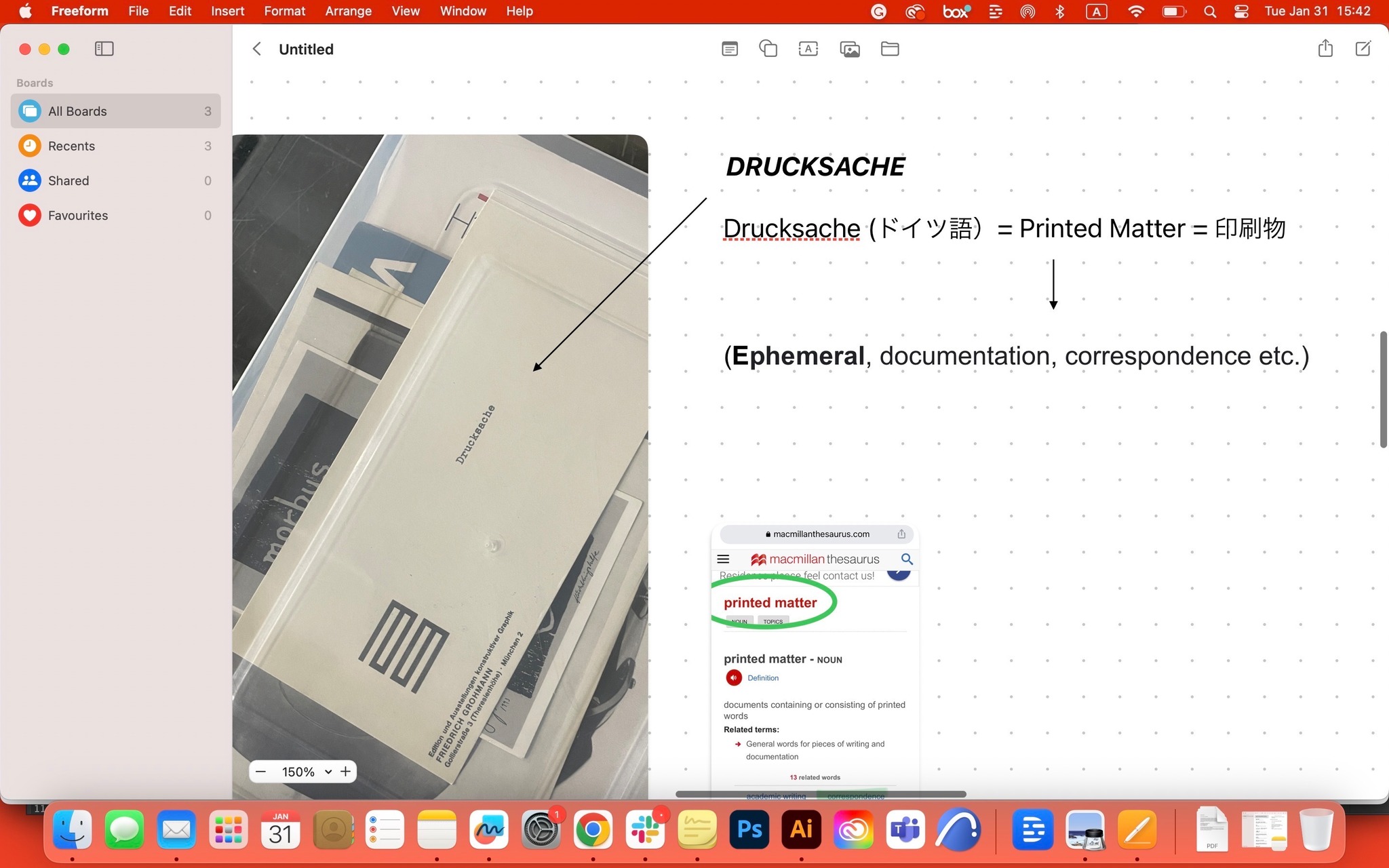Create a new board icon
Viewport: 1389px width, 868px height.
[1363, 49]
